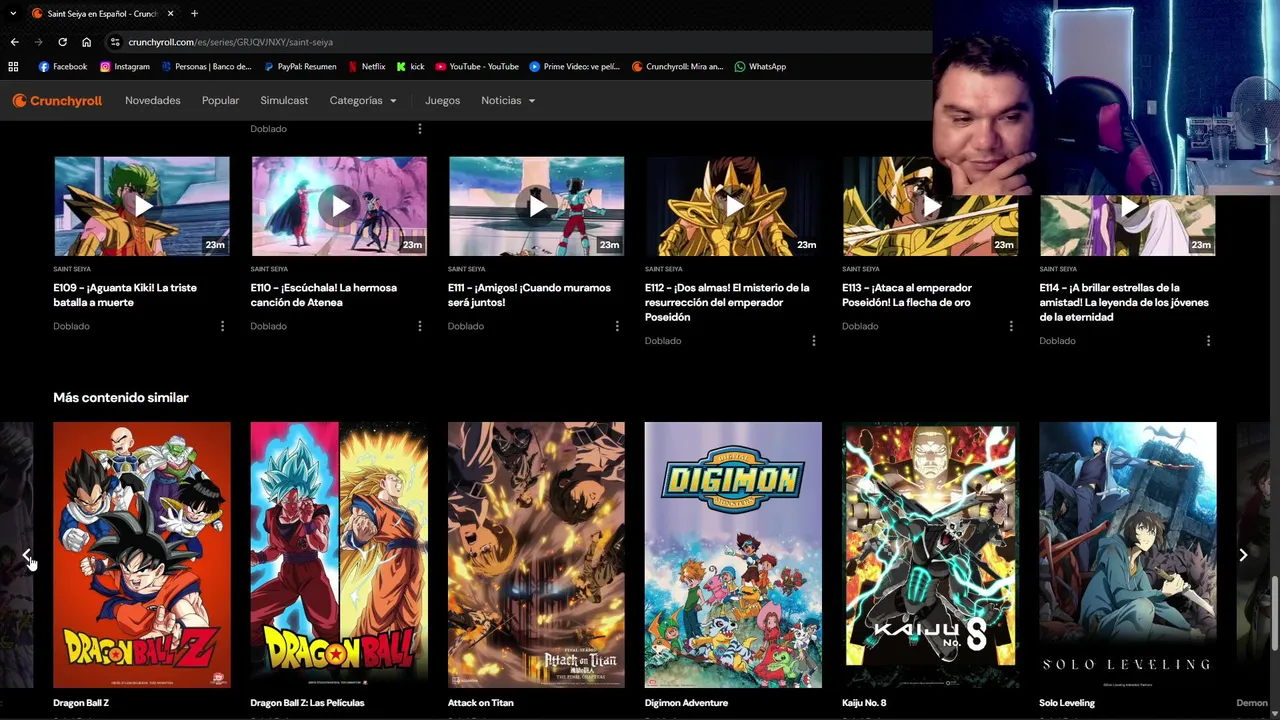Open options menu for episode E113
This screenshot has width=1280, height=720.
(x=1011, y=326)
